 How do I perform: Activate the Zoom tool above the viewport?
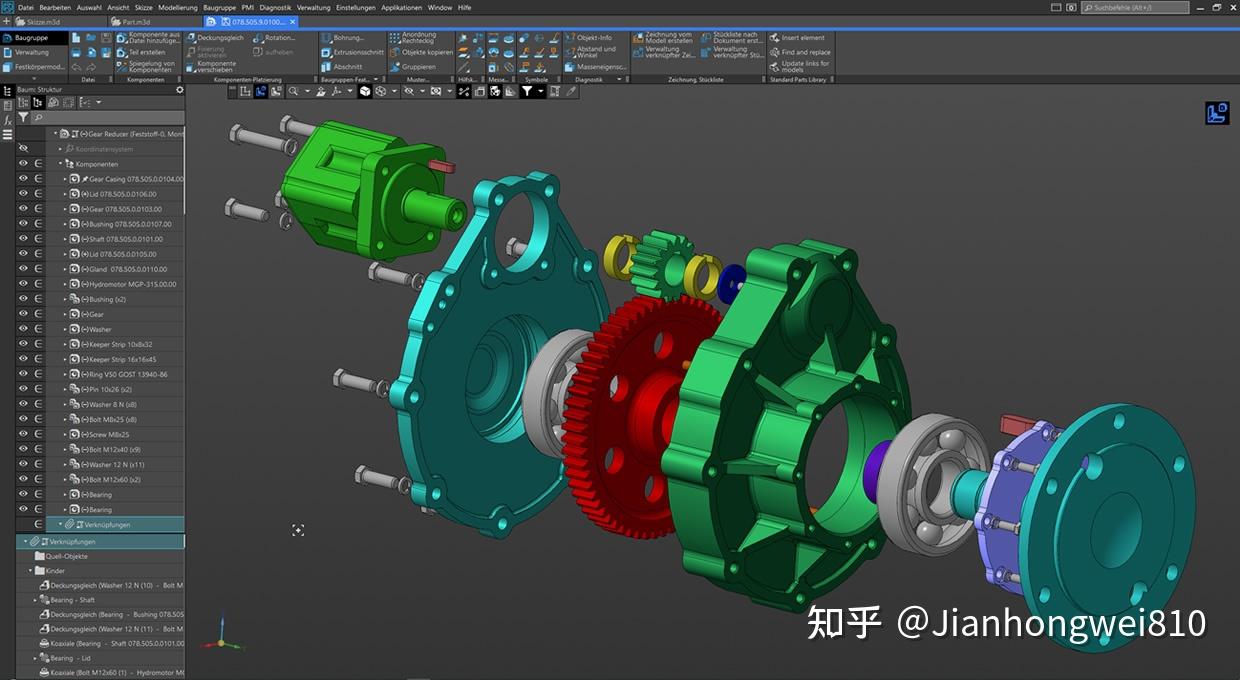[293, 91]
